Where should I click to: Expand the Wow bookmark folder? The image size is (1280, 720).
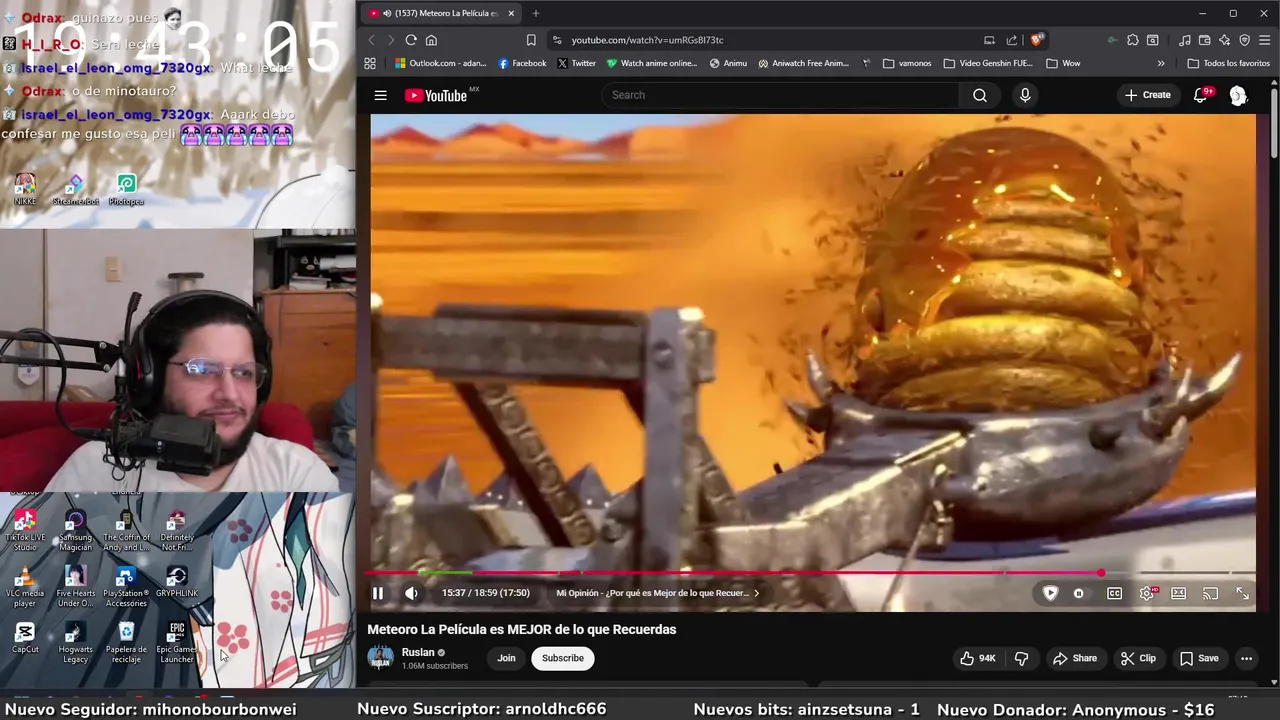1063,63
